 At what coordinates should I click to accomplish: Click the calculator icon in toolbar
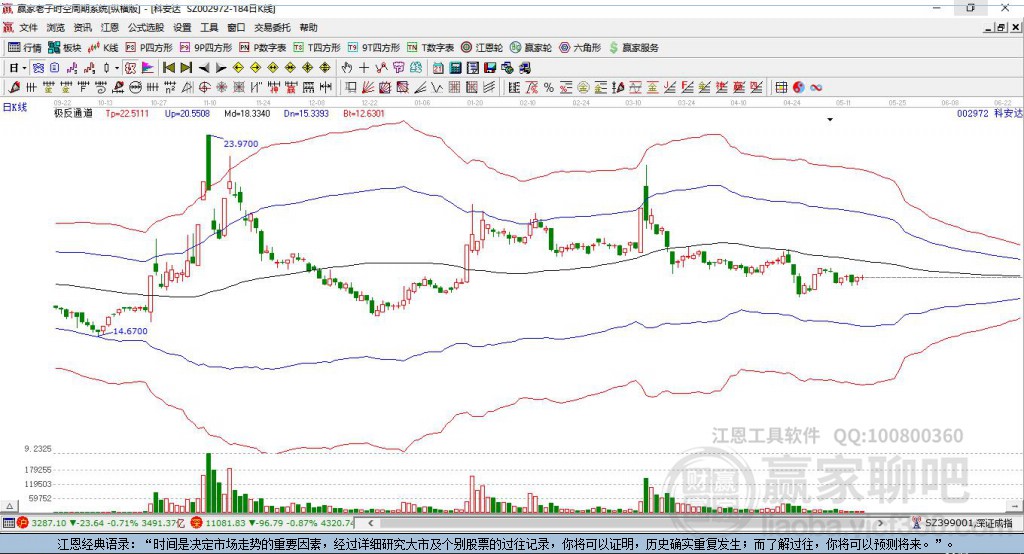pos(455,68)
